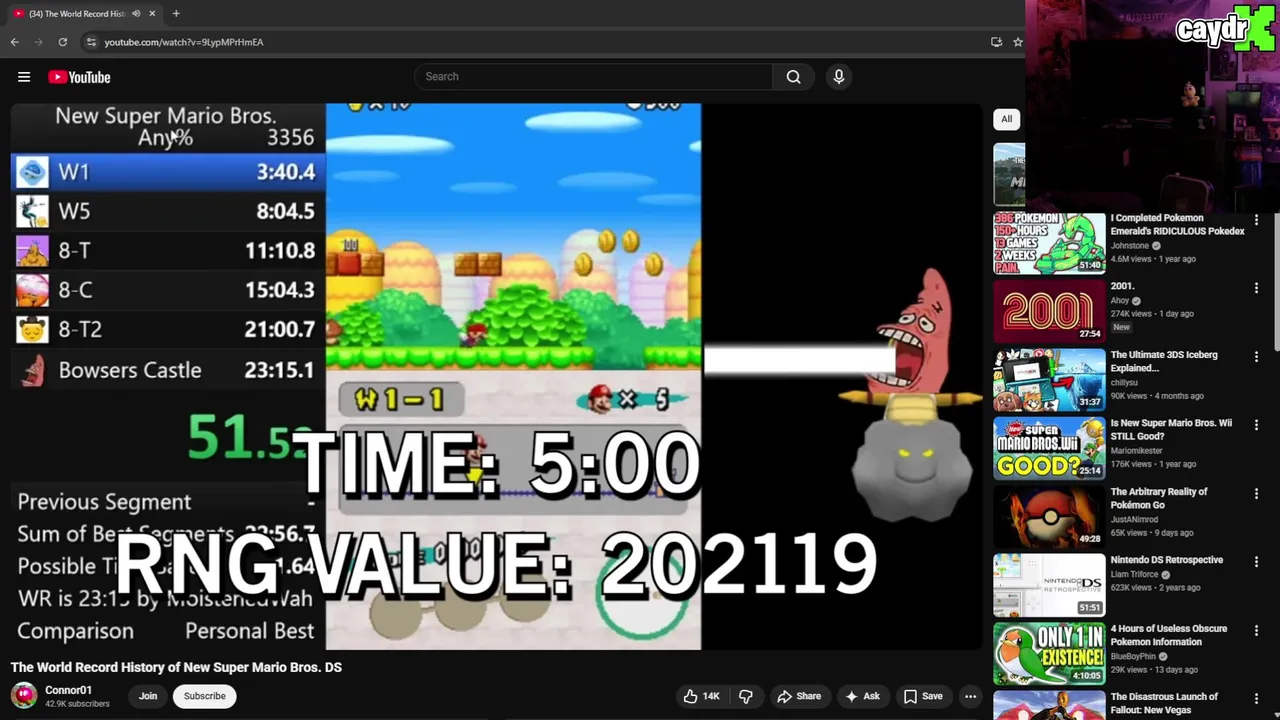Open New Super Mario Bros. Wii thumbnail
Viewport: 1280px width, 720px height.
tap(1049, 448)
